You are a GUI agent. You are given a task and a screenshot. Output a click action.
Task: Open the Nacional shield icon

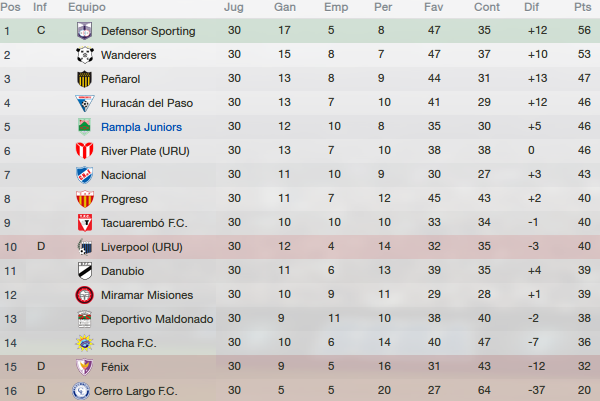85,175
